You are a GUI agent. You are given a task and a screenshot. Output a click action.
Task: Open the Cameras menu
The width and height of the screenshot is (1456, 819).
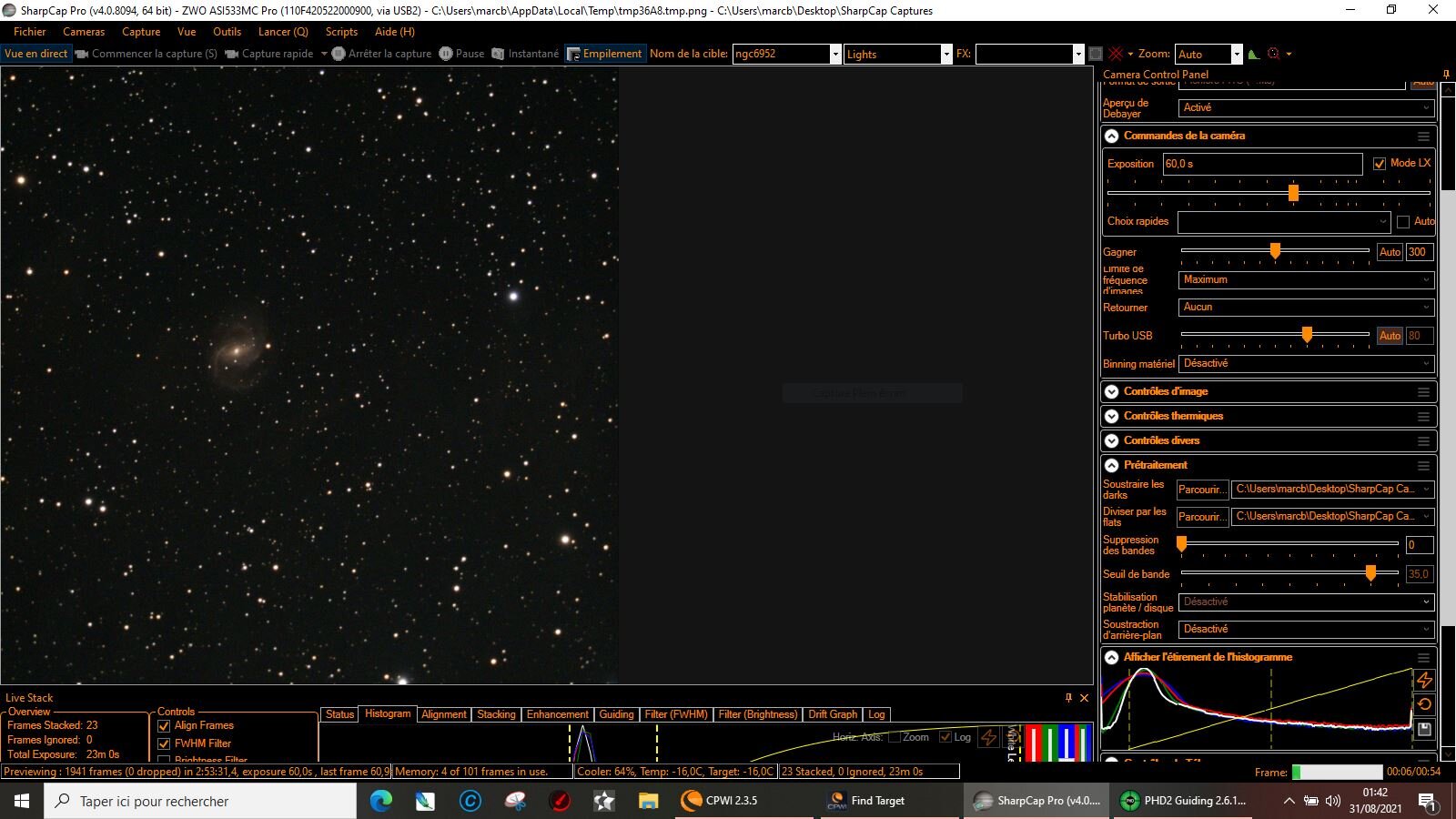[84, 31]
